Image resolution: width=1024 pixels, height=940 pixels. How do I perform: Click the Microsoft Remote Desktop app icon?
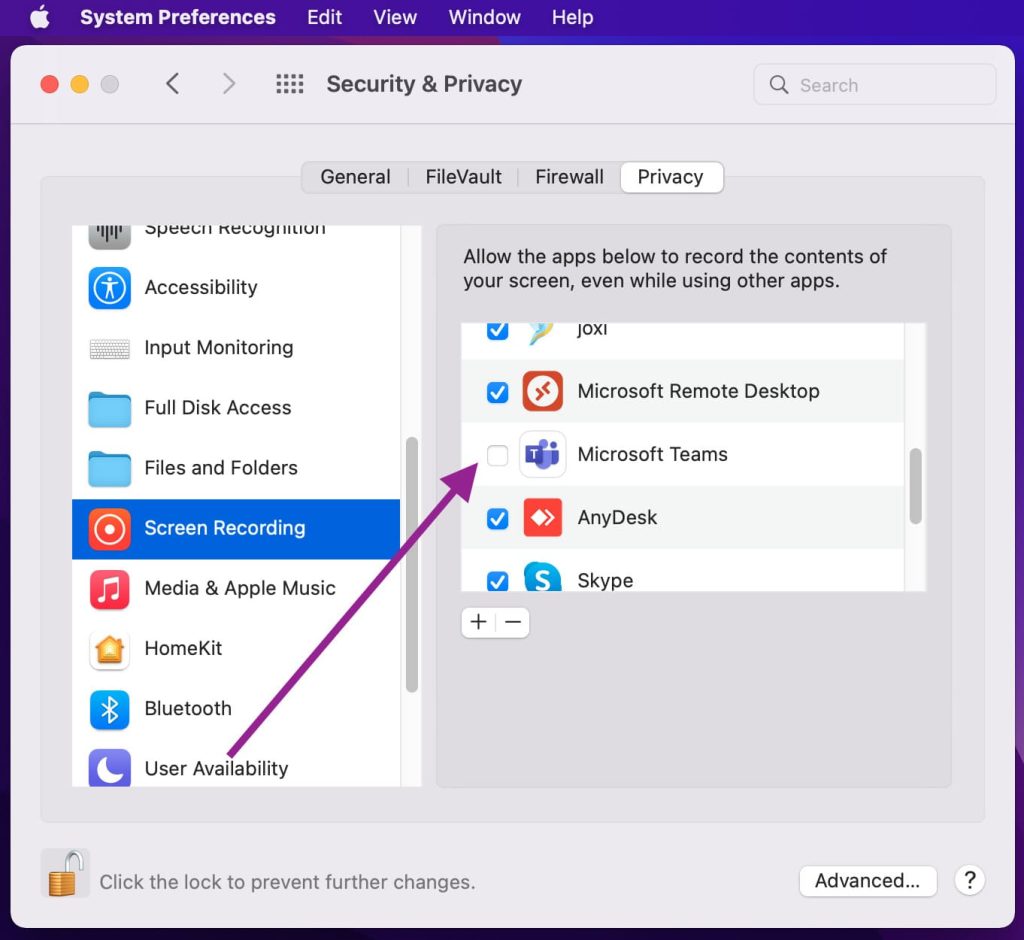(542, 391)
